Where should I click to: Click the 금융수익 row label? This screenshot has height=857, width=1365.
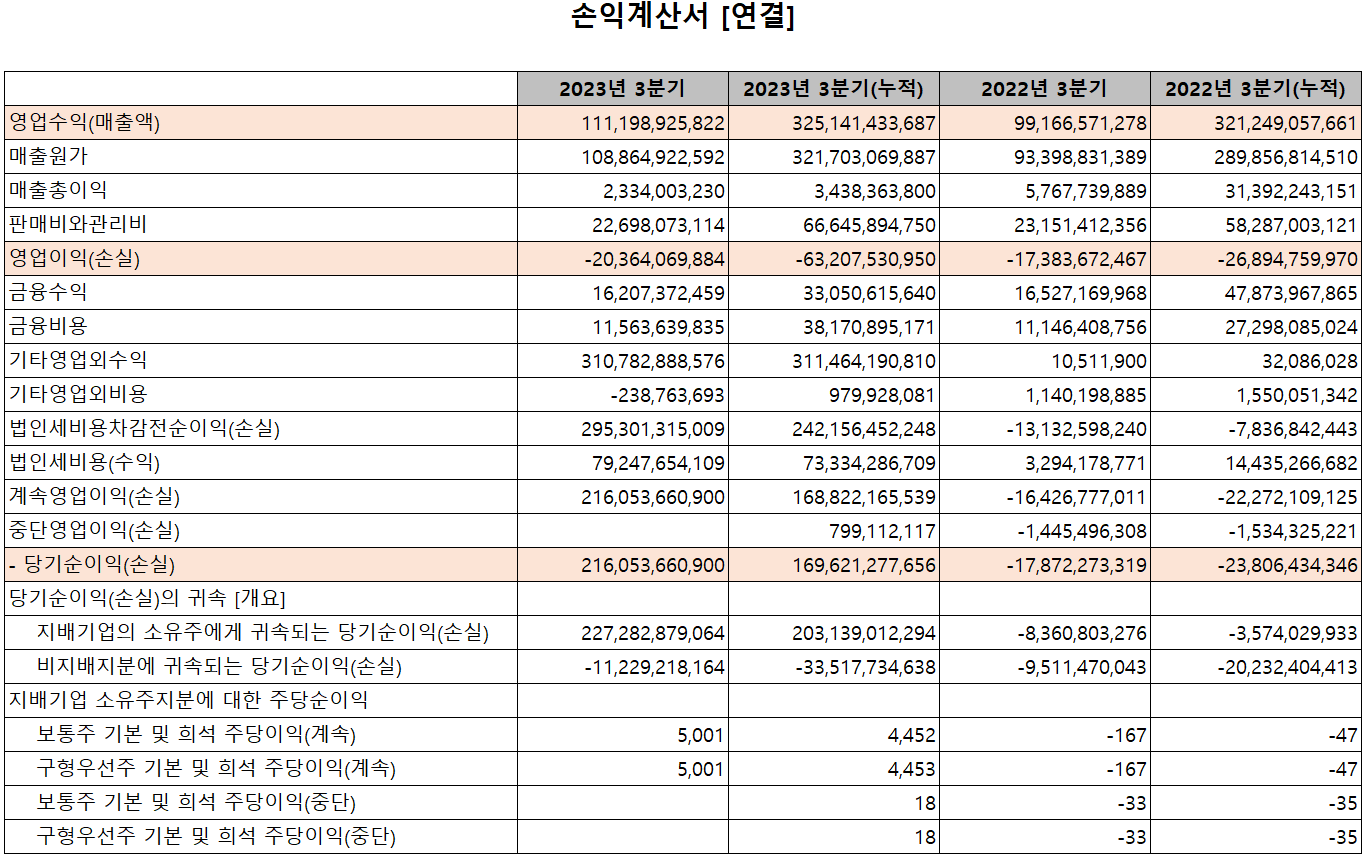(x=48, y=293)
